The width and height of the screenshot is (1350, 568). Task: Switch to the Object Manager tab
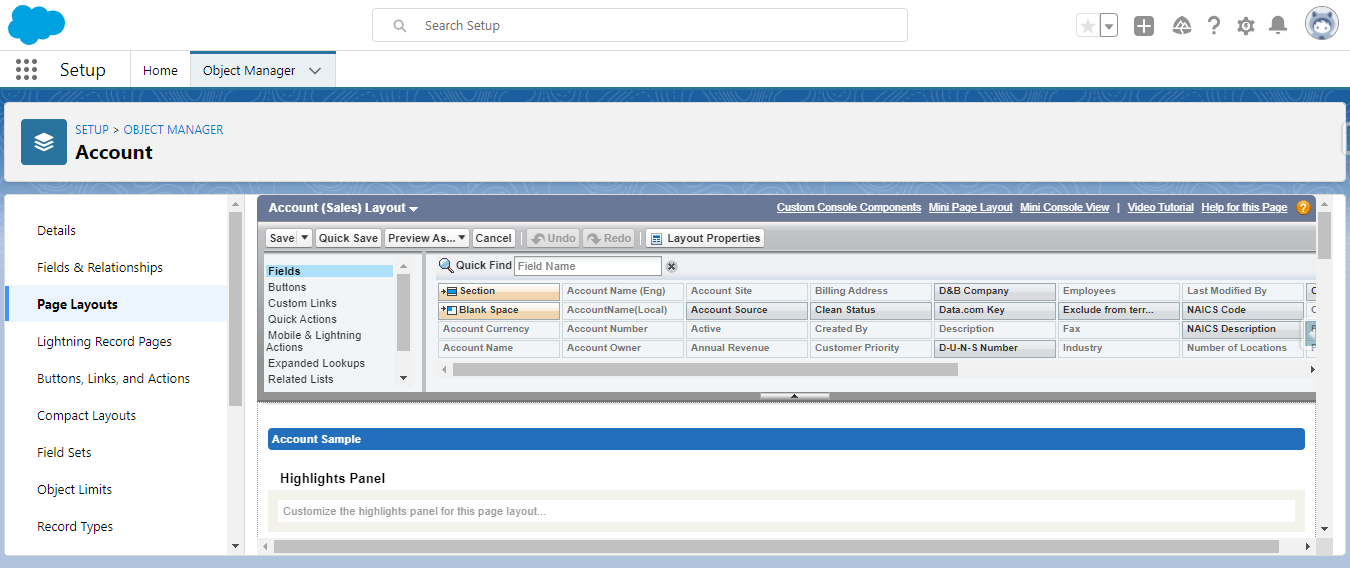click(x=249, y=70)
